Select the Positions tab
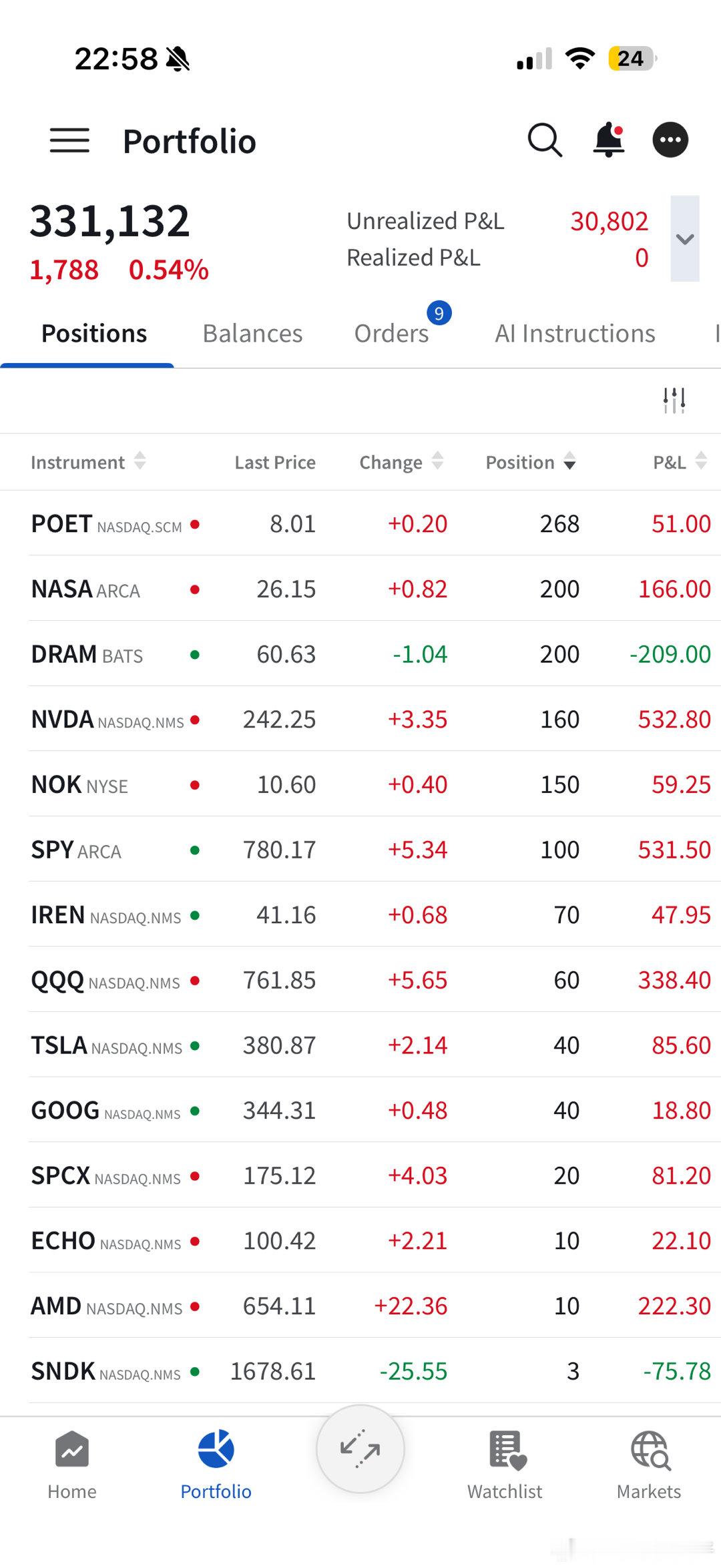The width and height of the screenshot is (721, 1568). [x=94, y=333]
